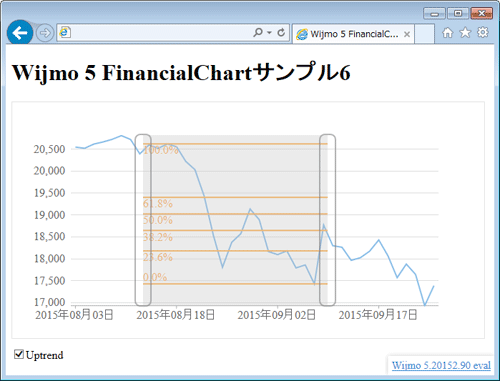Maximize the browser window
500x381 pixels.
pyautogui.click(x=458, y=14)
